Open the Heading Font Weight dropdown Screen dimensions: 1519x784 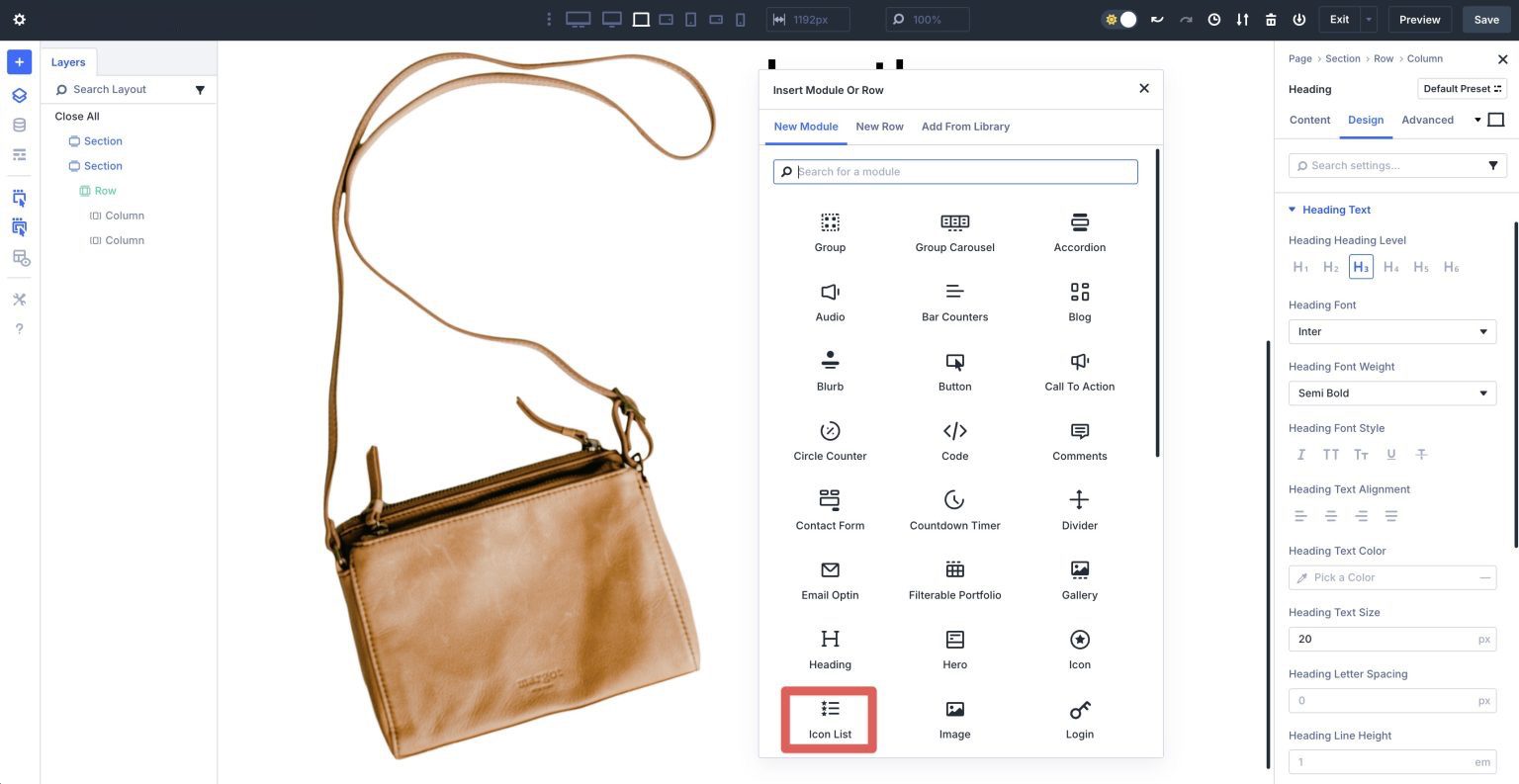pos(1390,392)
